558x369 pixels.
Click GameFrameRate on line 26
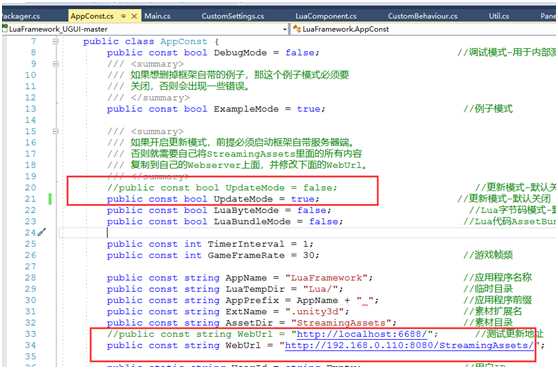(x=246, y=255)
